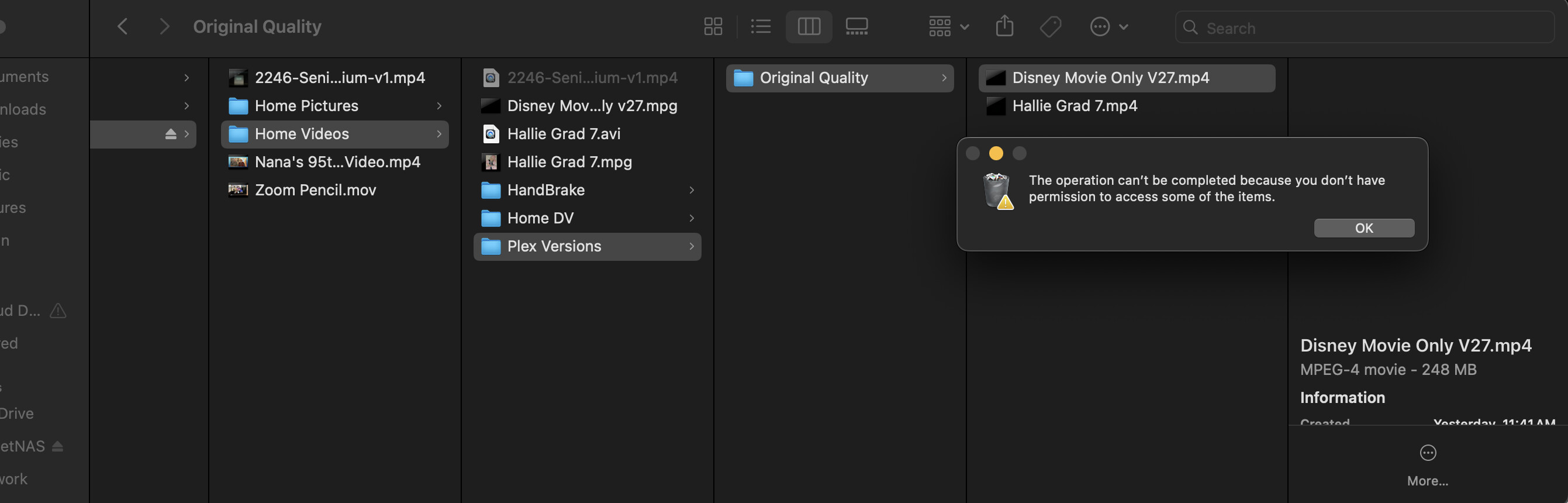Select column view mode
1568x503 pixels.
pyautogui.click(x=809, y=27)
